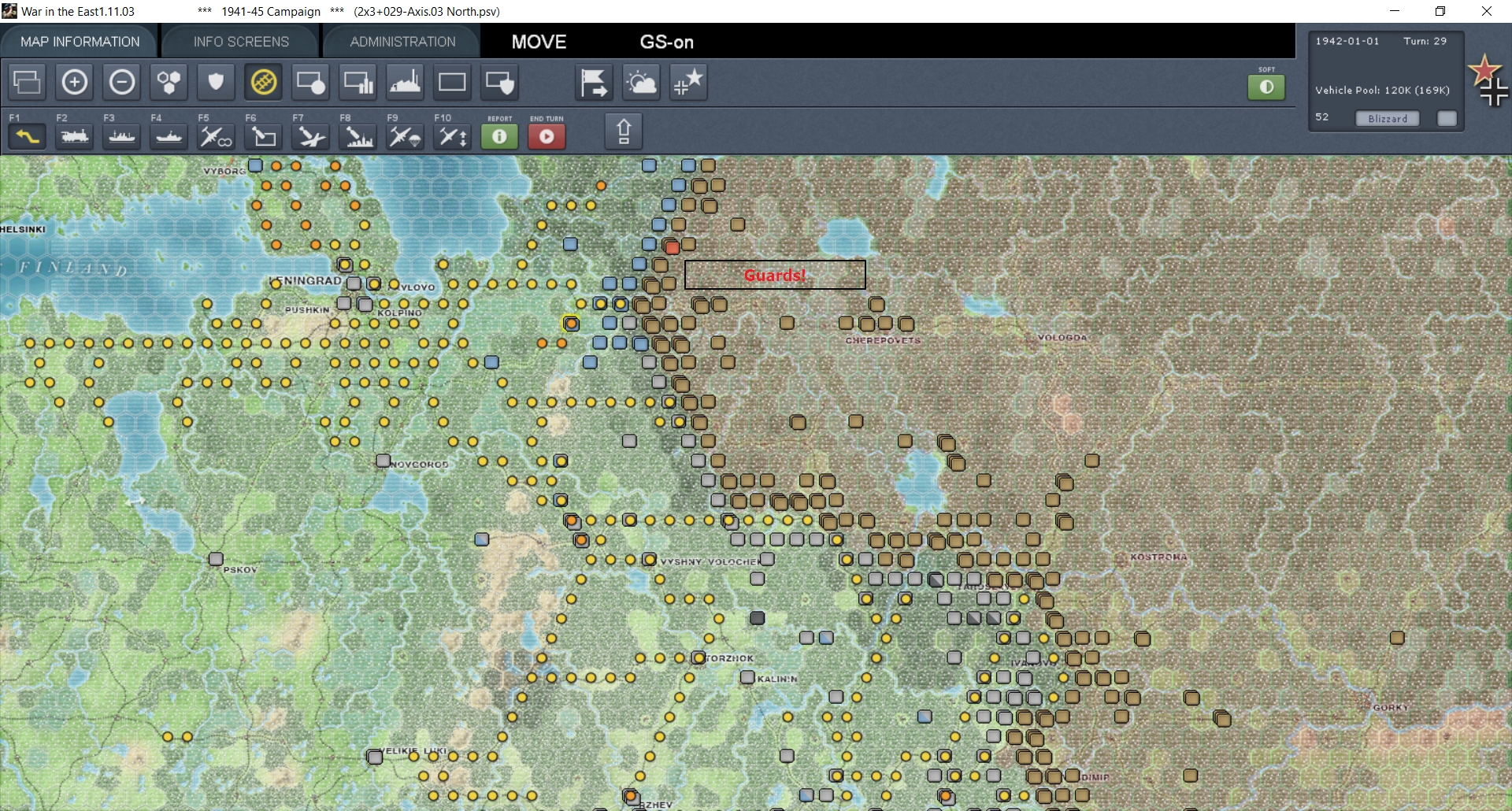Click the cross and star sides icon
This screenshot has height=811, width=1512.
[x=689, y=82]
